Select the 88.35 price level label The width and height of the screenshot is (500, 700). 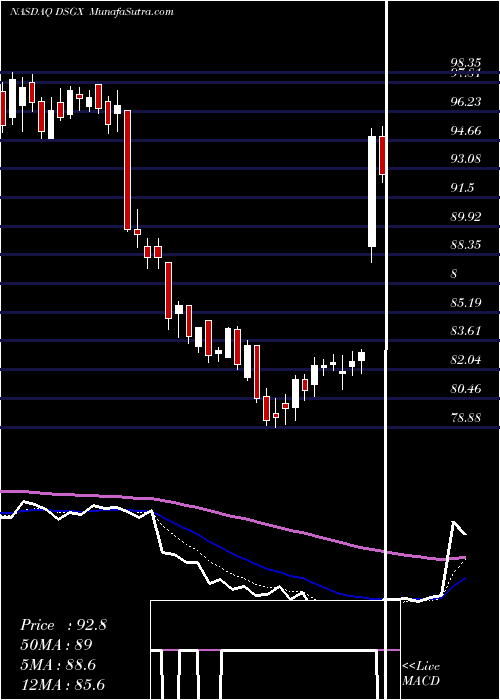coord(466,245)
